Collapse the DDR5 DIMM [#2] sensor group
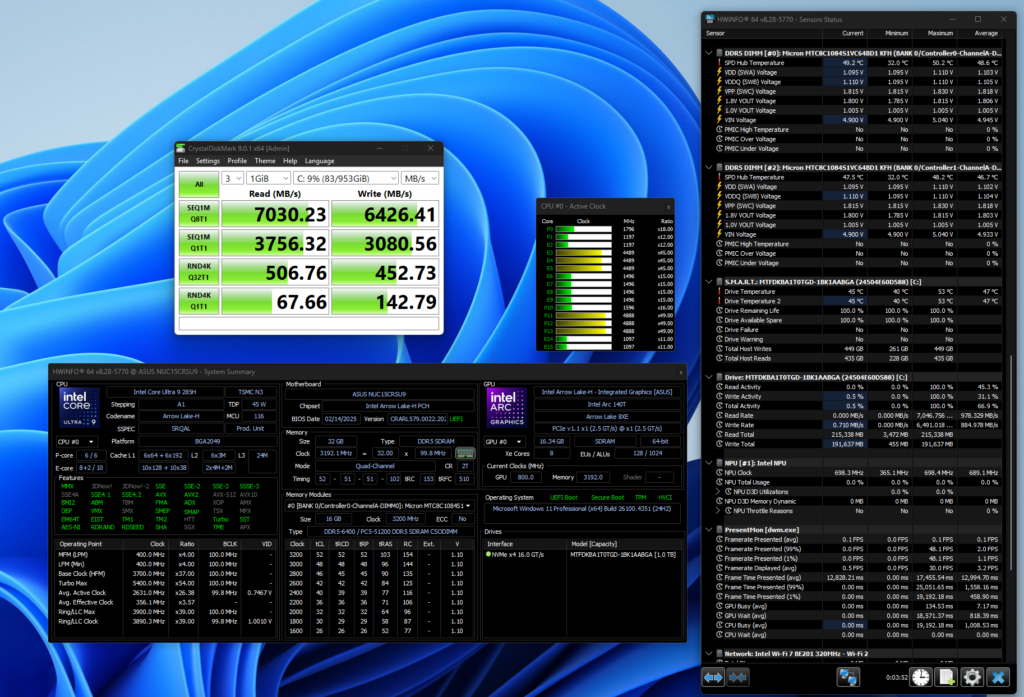The height and width of the screenshot is (697, 1024). [x=709, y=167]
